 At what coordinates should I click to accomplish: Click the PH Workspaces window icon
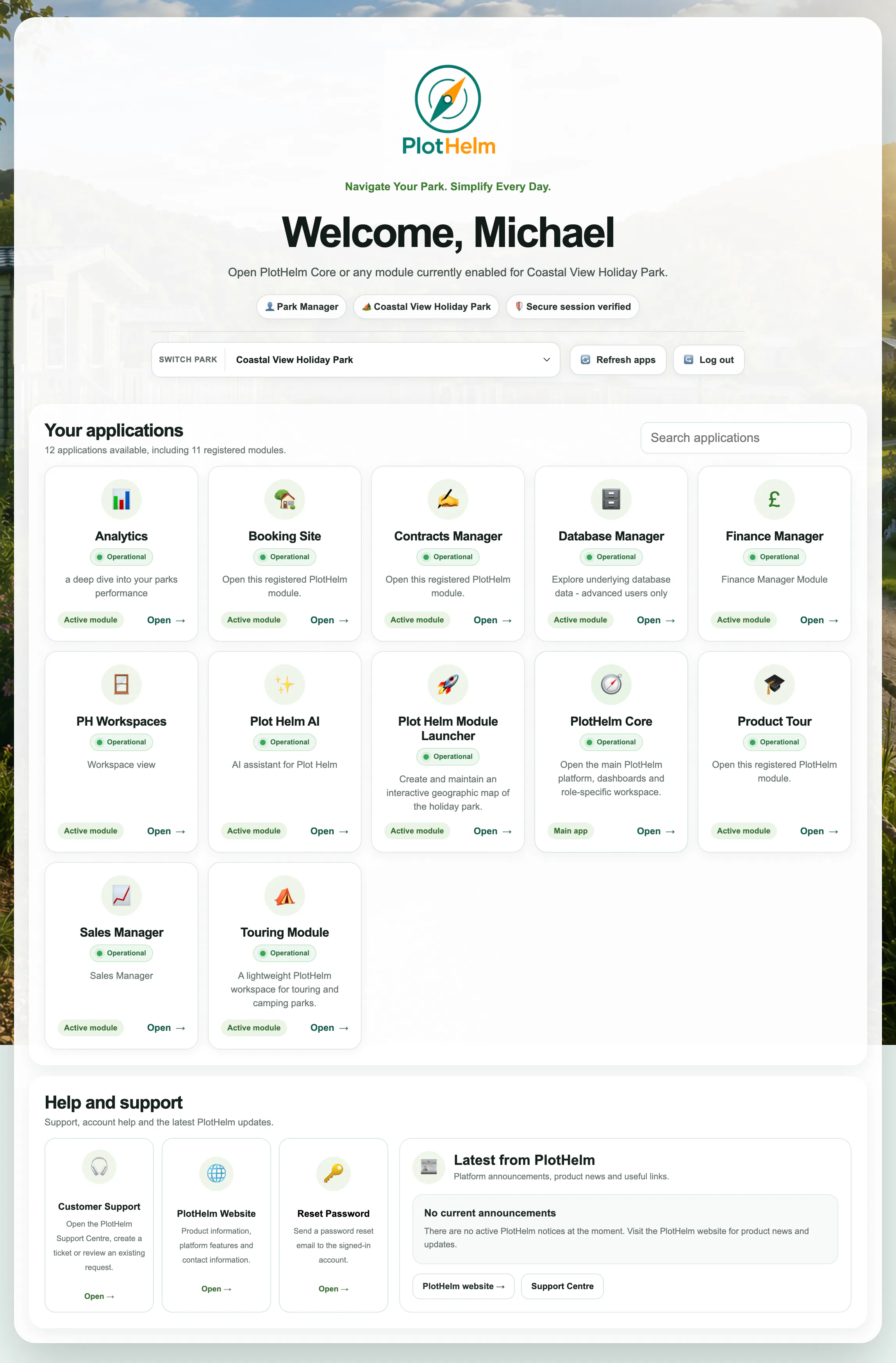point(121,684)
